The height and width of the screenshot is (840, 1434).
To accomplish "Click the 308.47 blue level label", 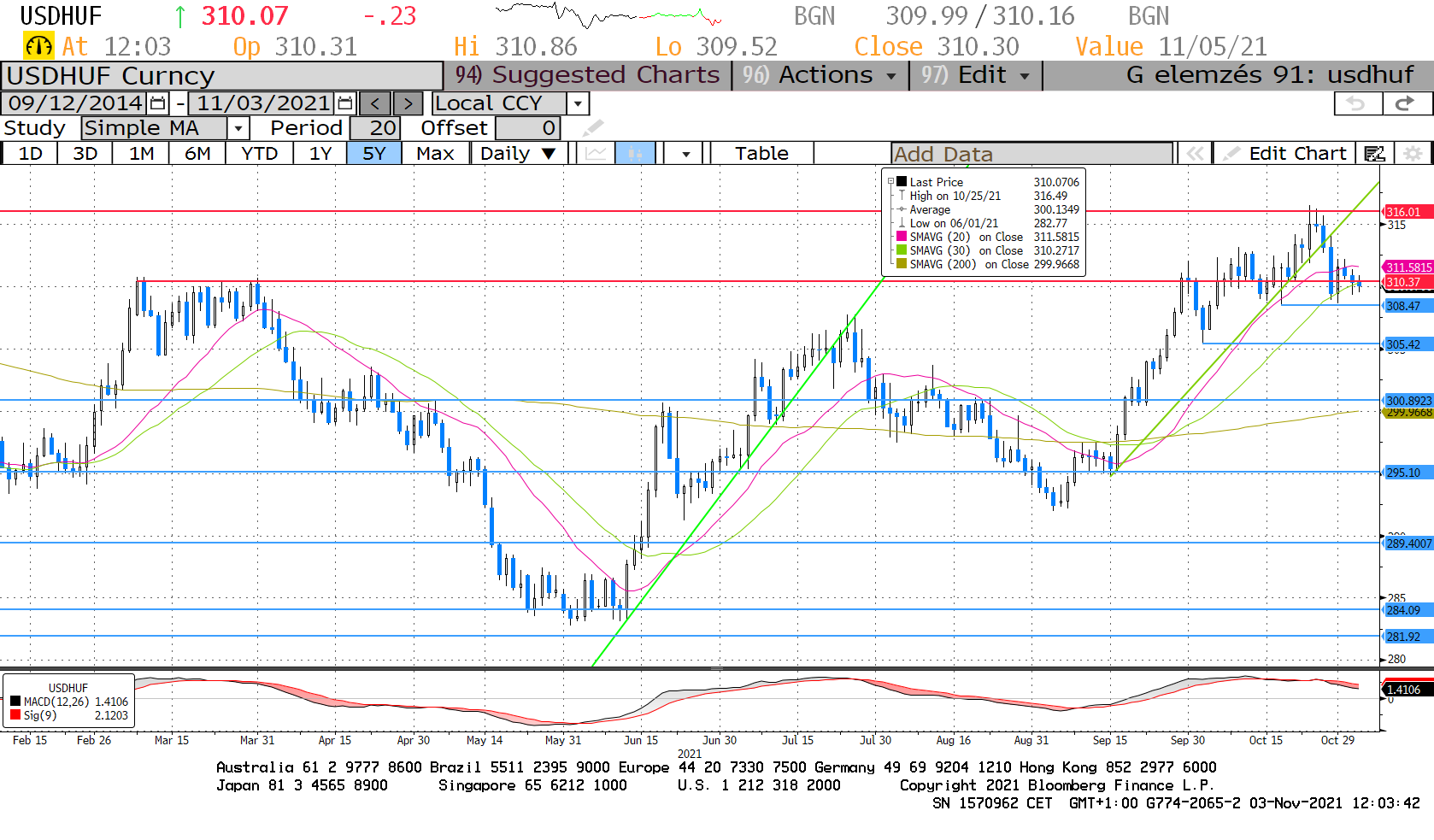I will [1408, 306].
